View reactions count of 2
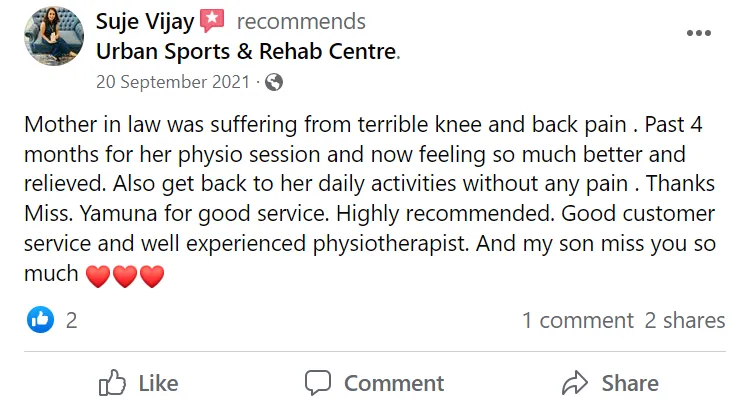 point(71,320)
